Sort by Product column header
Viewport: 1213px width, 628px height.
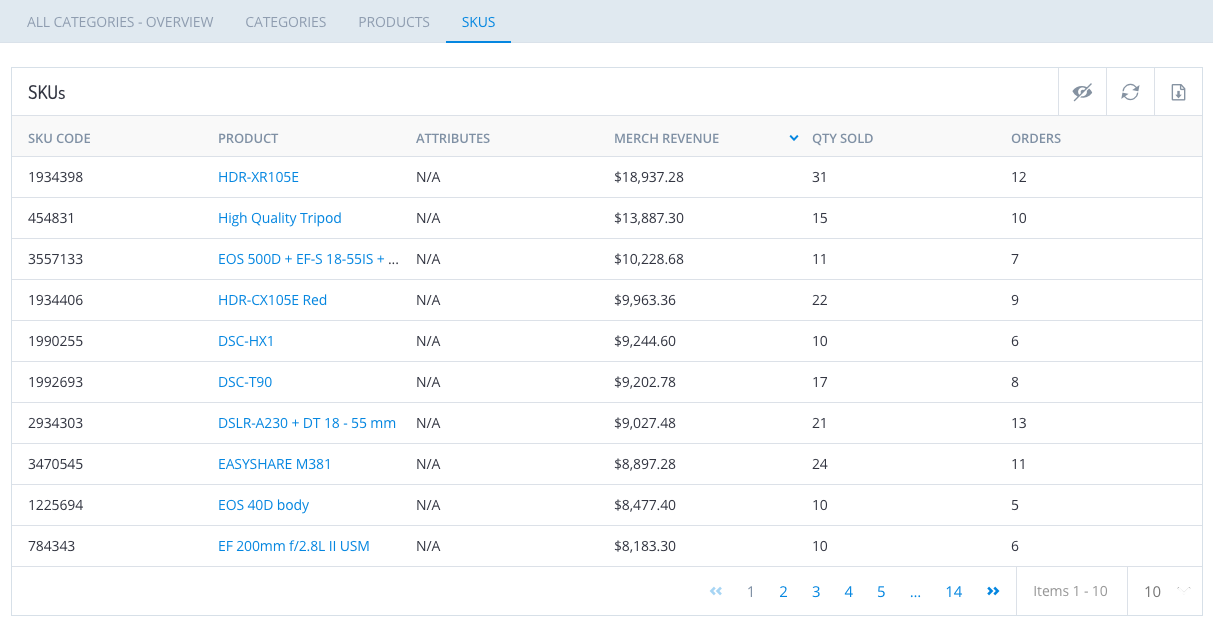[248, 138]
